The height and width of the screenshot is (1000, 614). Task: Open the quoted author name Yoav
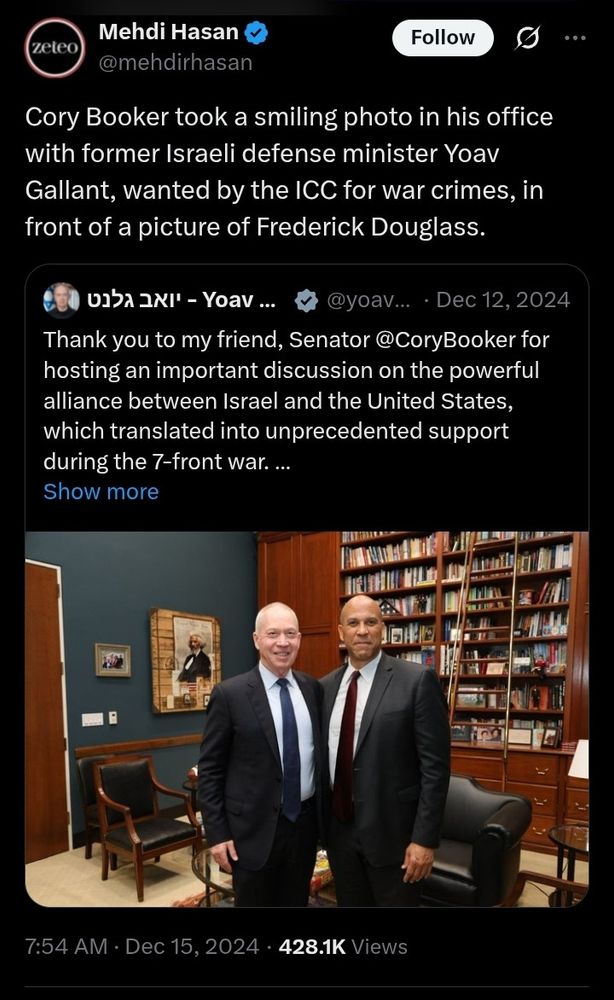[x=181, y=300]
